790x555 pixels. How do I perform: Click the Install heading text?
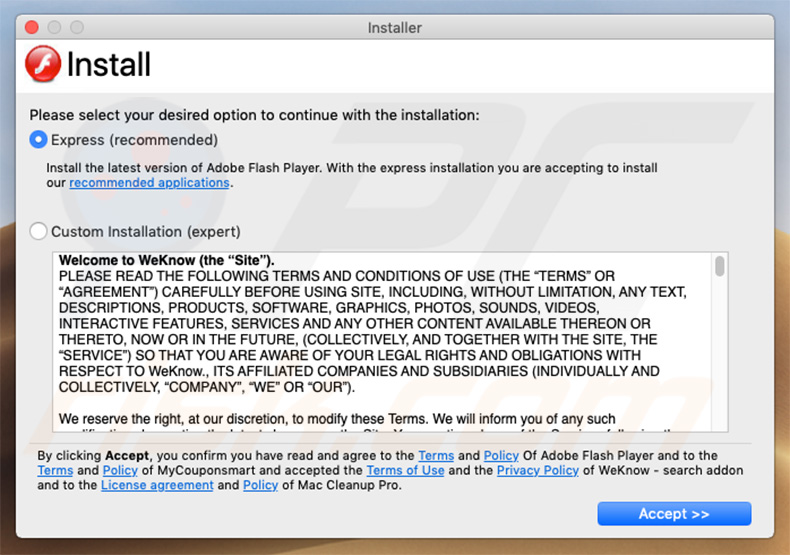point(108,65)
